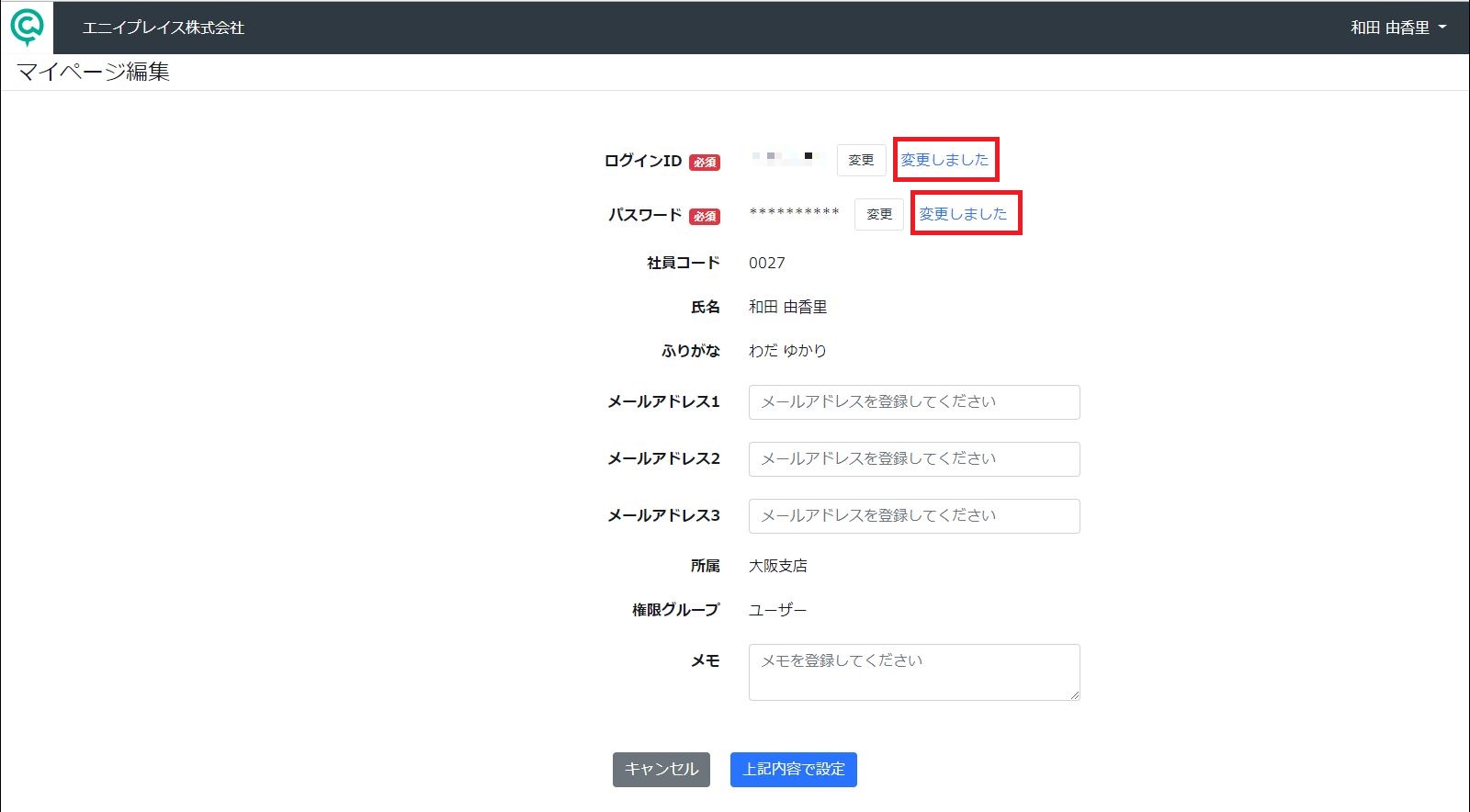Click the マイページ編集 page heading
Screen dimensions: 1470x812
(x=93, y=72)
